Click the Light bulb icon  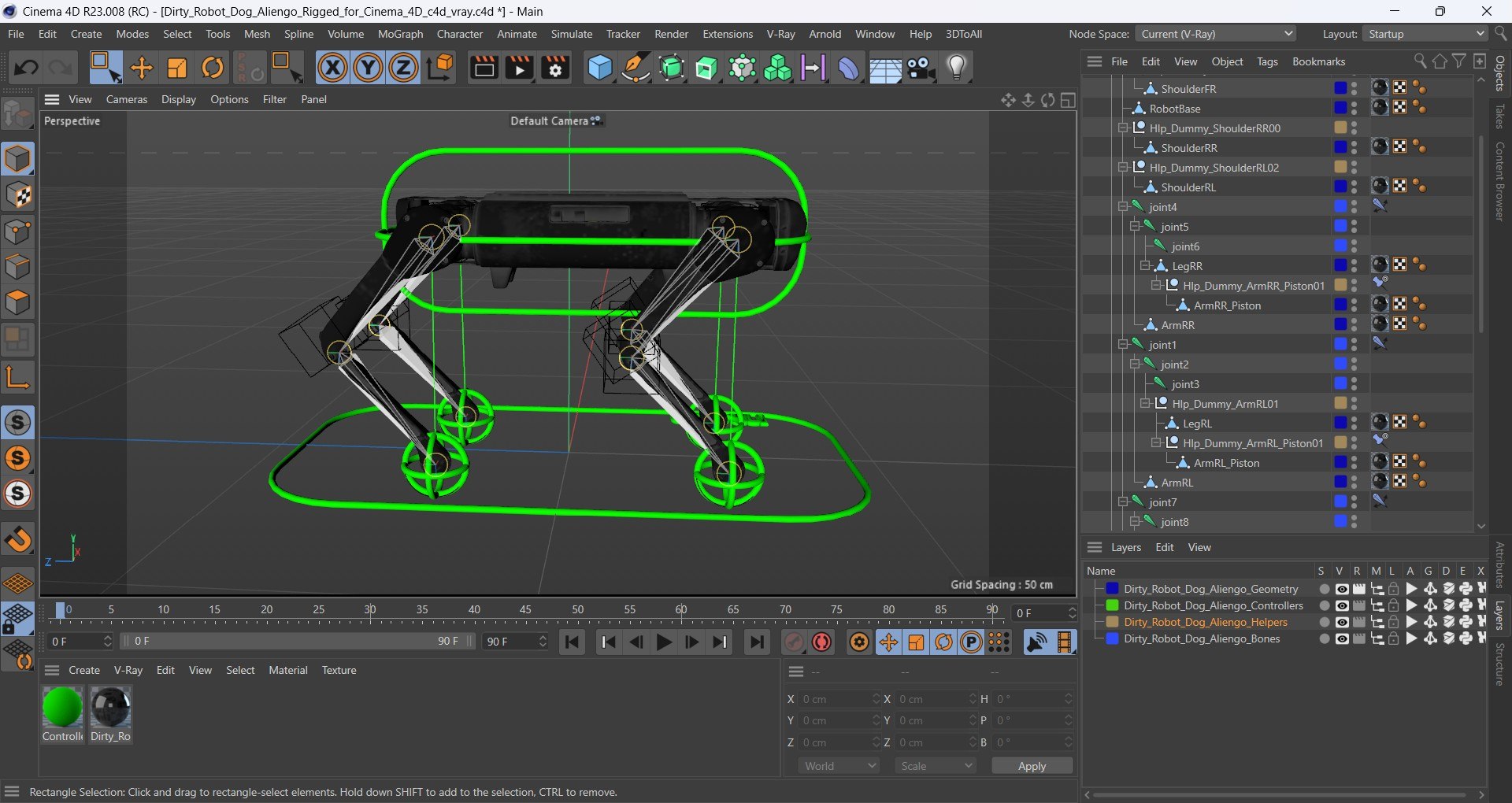957,68
